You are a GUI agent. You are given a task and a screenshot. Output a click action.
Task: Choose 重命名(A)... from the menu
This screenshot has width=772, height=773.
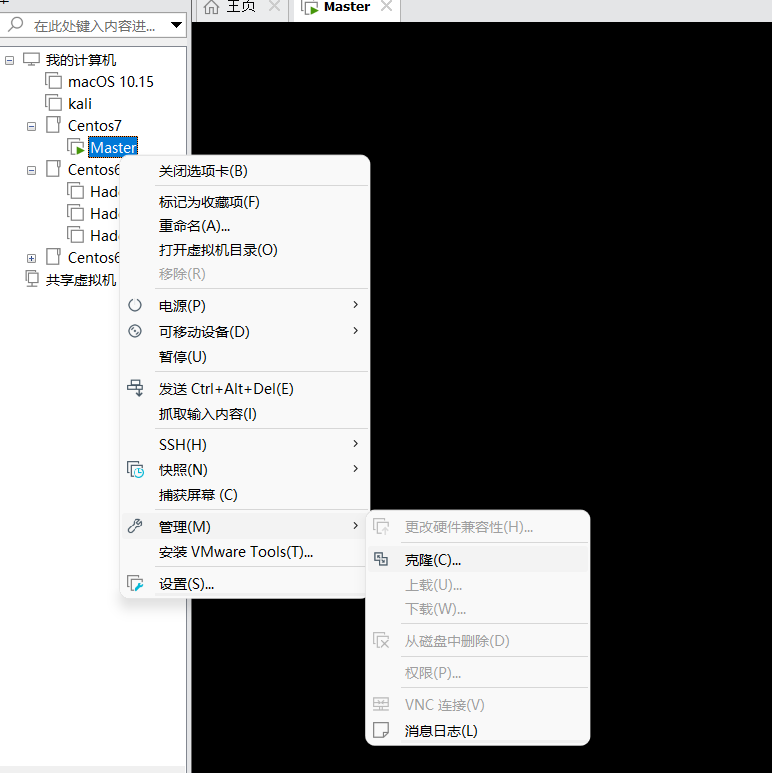[x=245, y=226]
